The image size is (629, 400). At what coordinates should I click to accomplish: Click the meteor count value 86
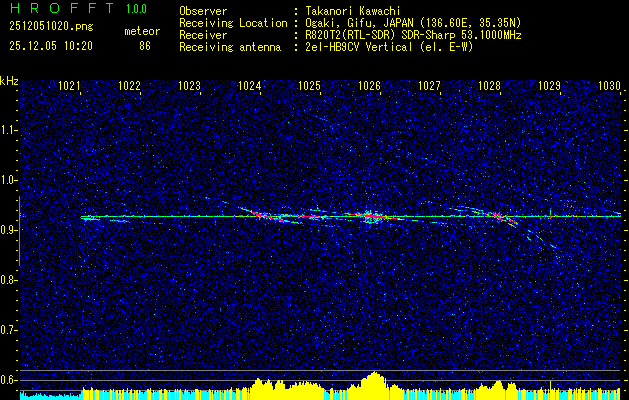click(145, 46)
